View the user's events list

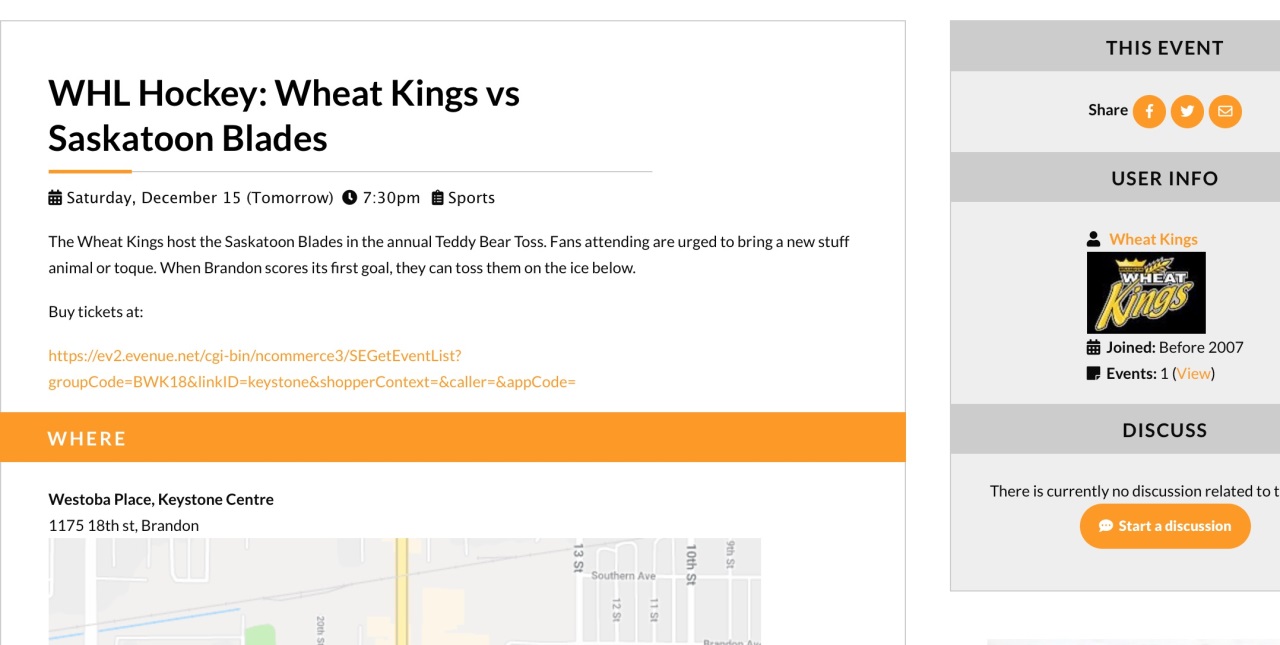pyautogui.click(x=1194, y=374)
